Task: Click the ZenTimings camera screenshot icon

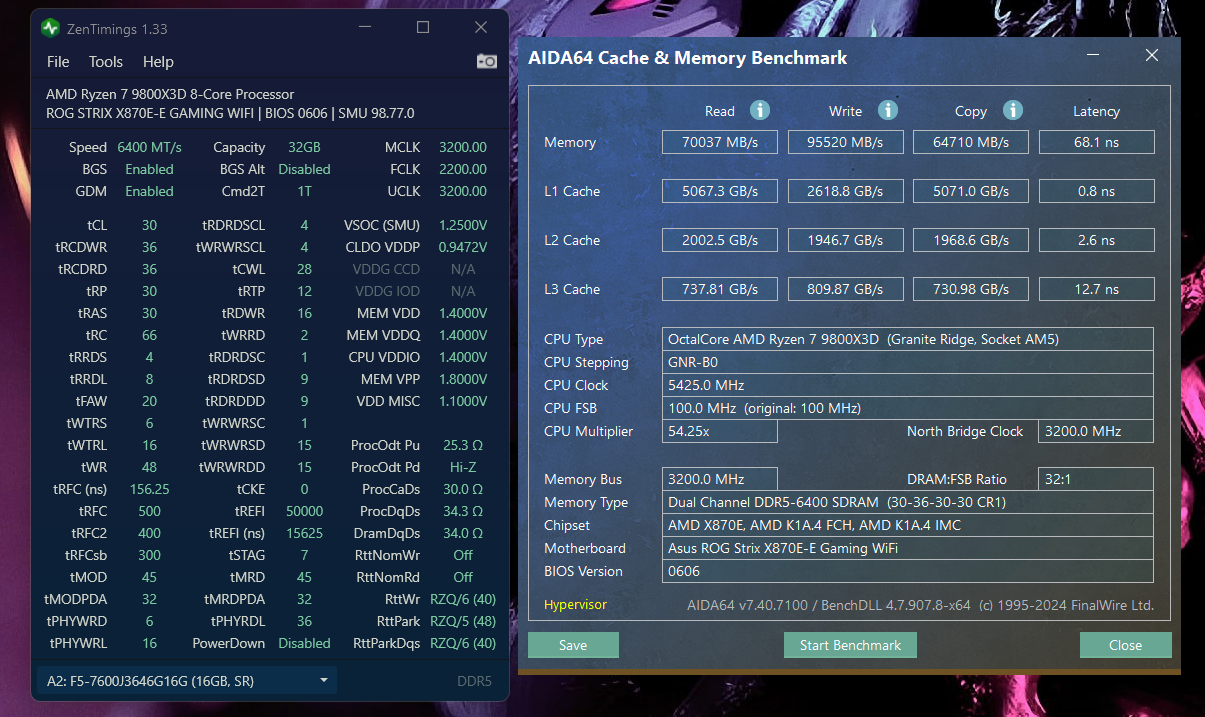Action: click(x=487, y=62)
